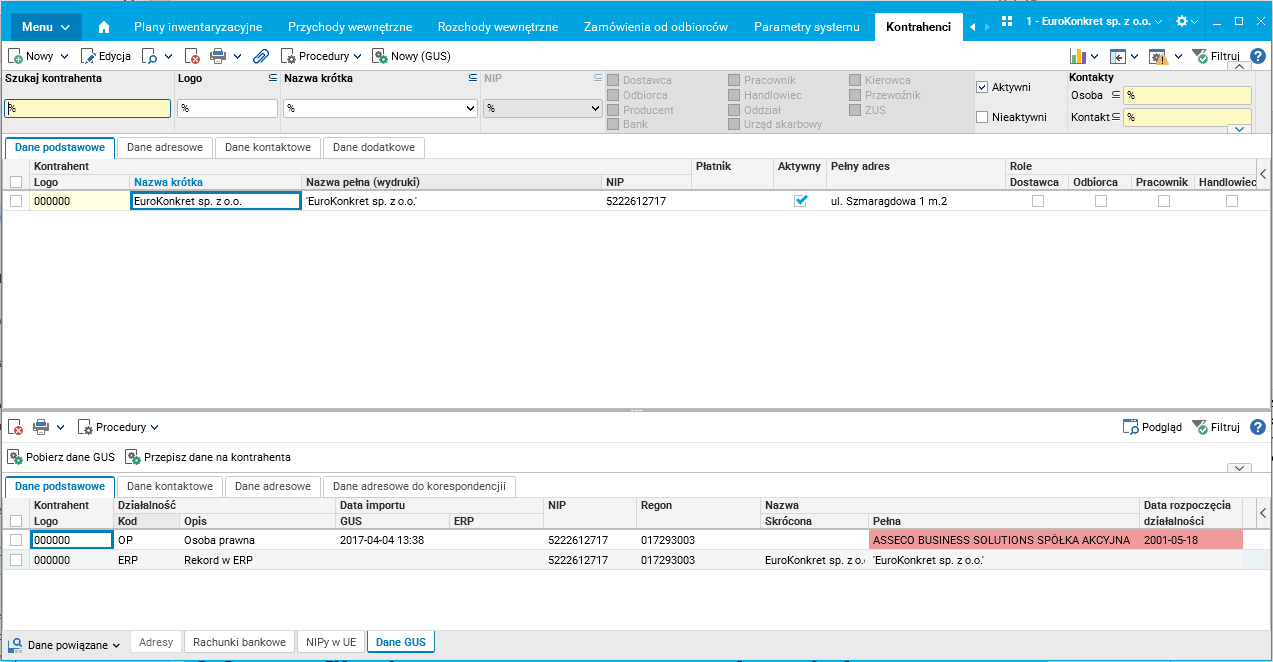The width and height of the screenshot is (1273, 662).
Task: Click the Nowy document icon
Action: click(15, 56)
